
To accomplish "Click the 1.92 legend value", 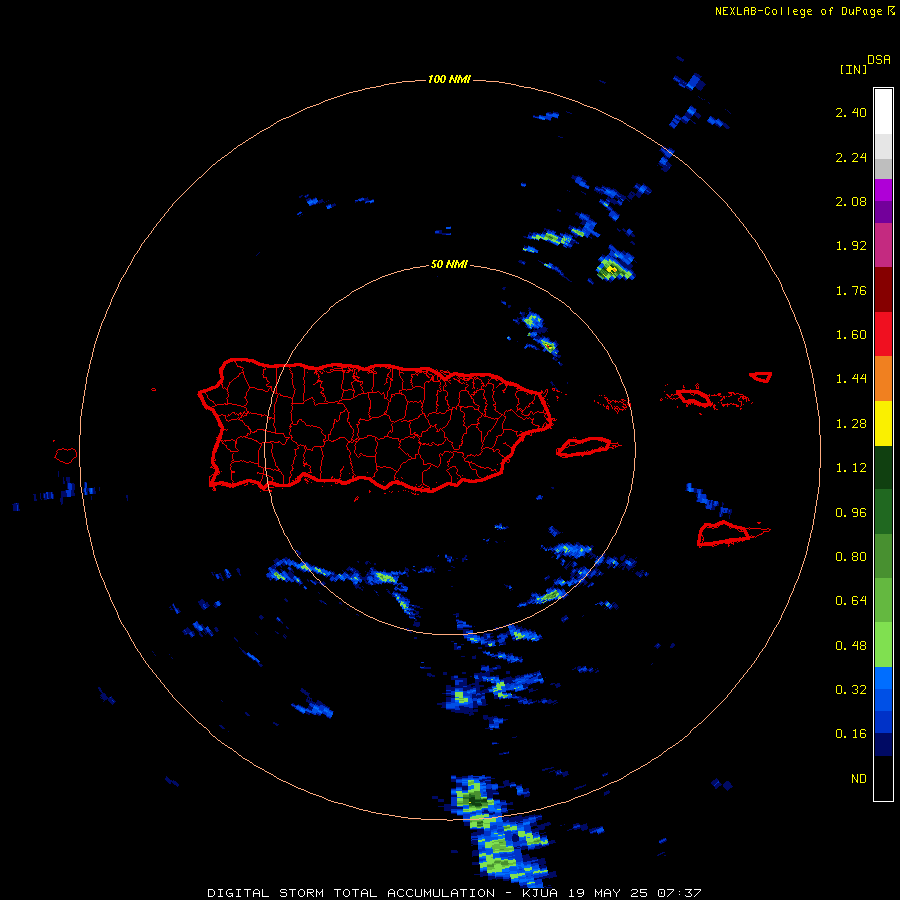I will click(x=851, y=246).
